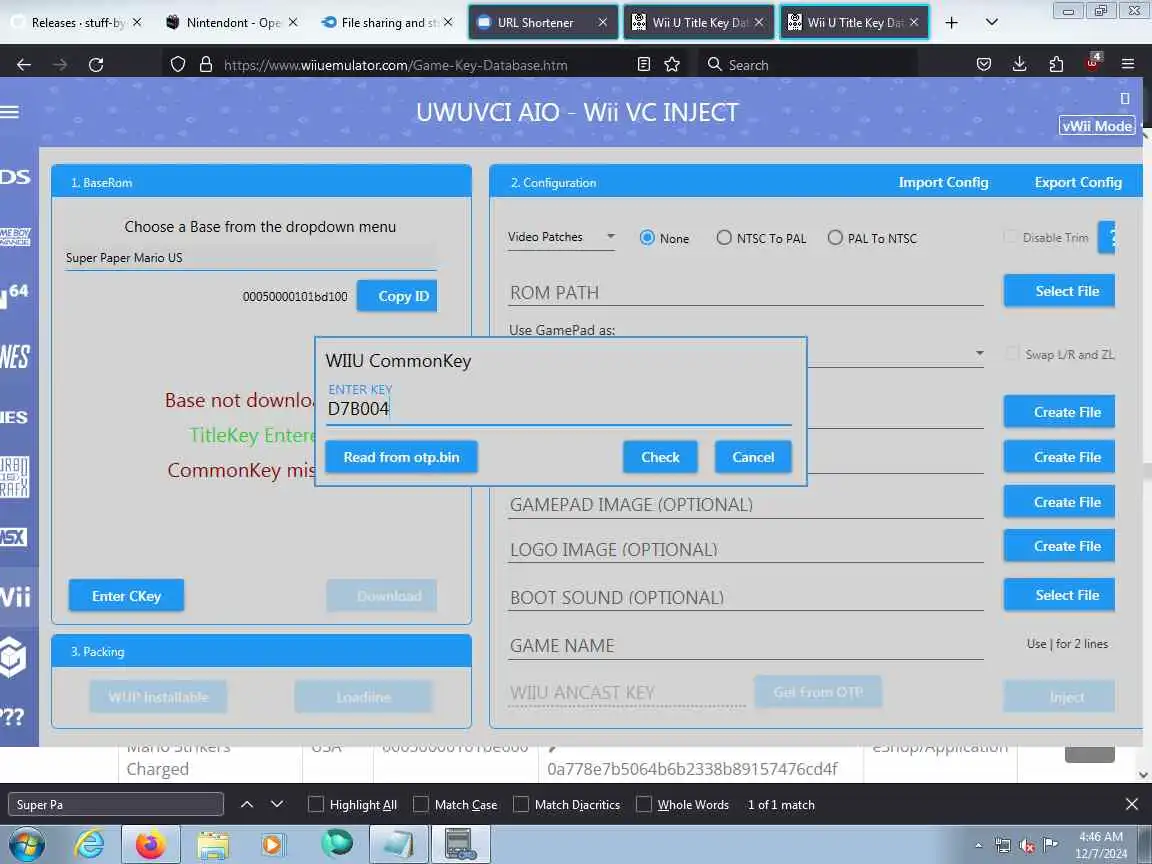Launch Internet Explorer from taskbar
Screen dimensions: 1152x864
90,845
